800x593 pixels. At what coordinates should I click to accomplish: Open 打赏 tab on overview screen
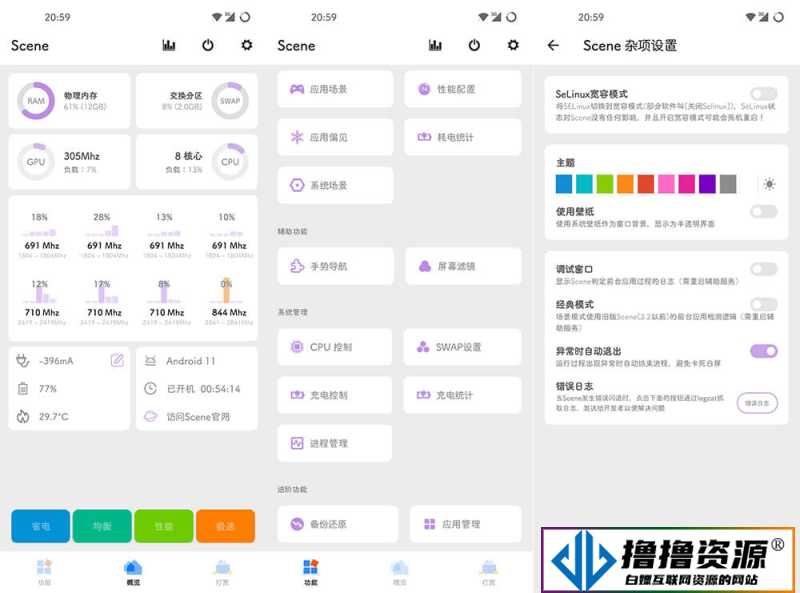[222, 572]
